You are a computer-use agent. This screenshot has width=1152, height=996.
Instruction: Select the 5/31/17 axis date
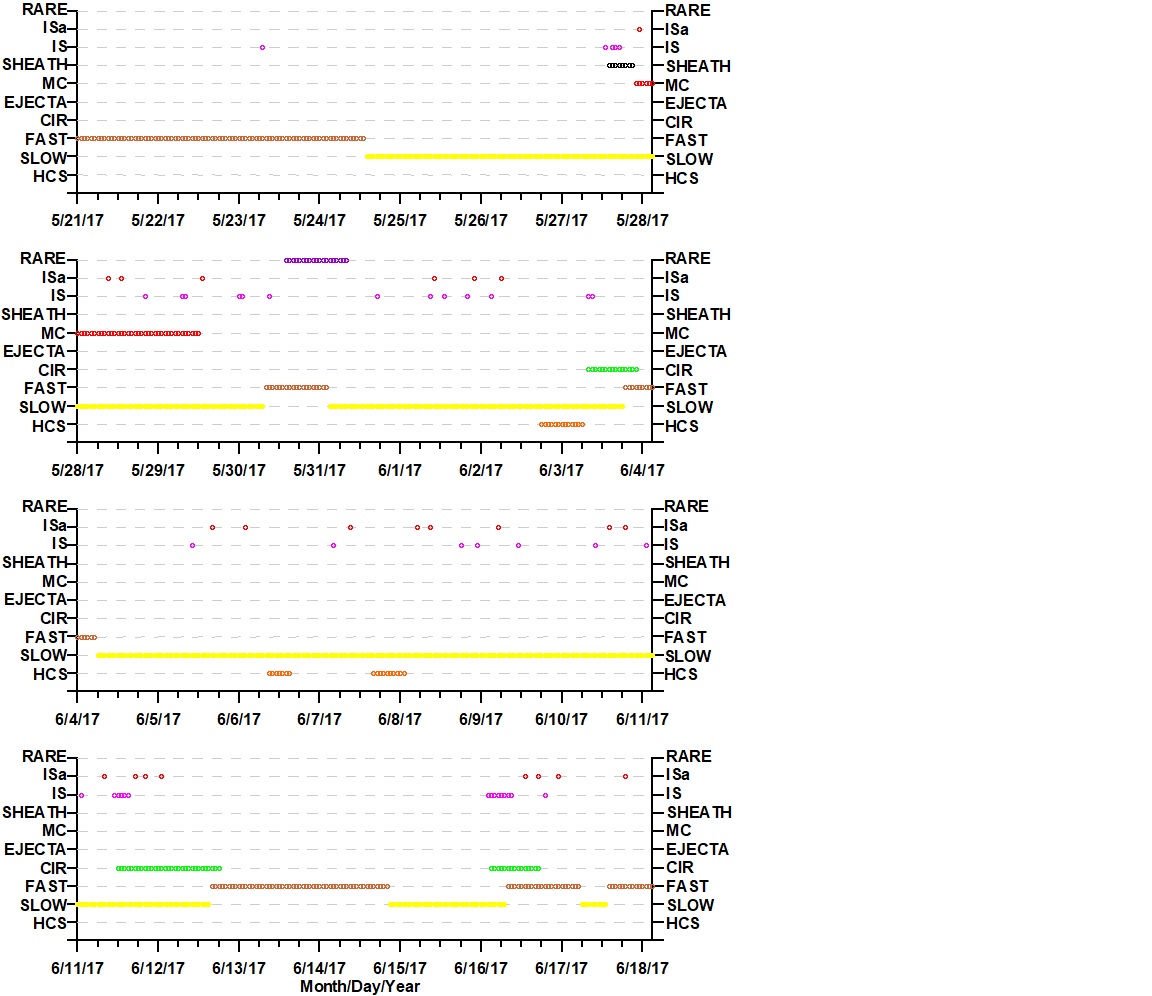(320, 470)
